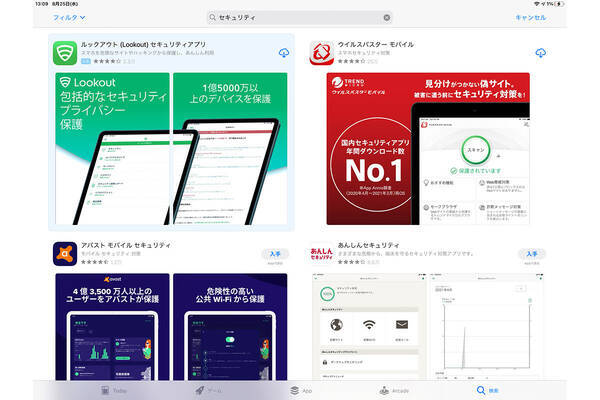Switch to the Today tab
Image resolution: width=600 pixels, height=400 pixels.
coord(113,390)
